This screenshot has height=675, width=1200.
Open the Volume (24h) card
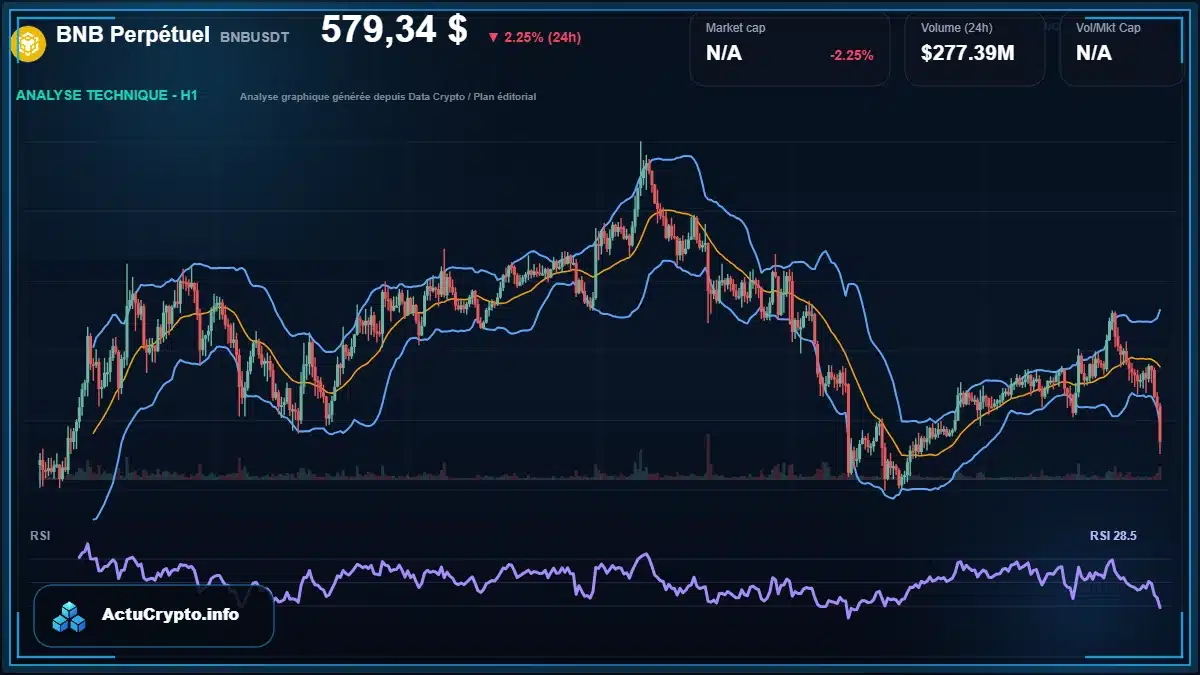(975, 49)
